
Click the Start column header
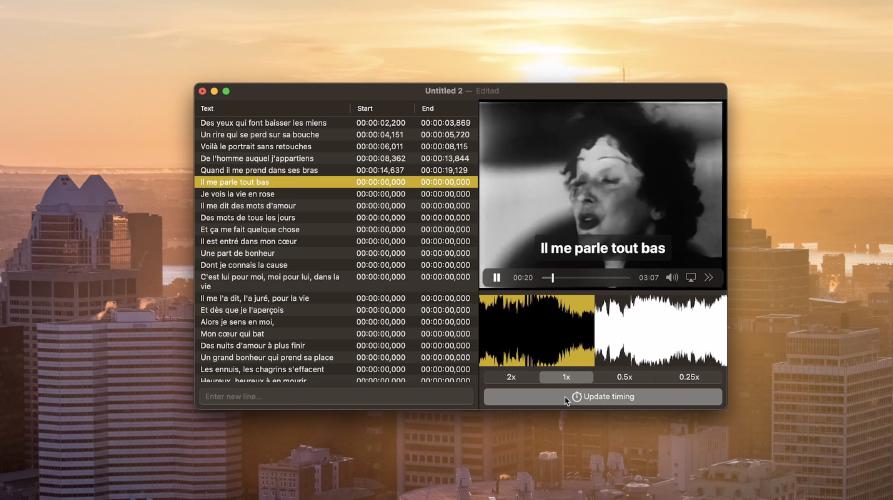pyautogui.click(x=380, y=108)
